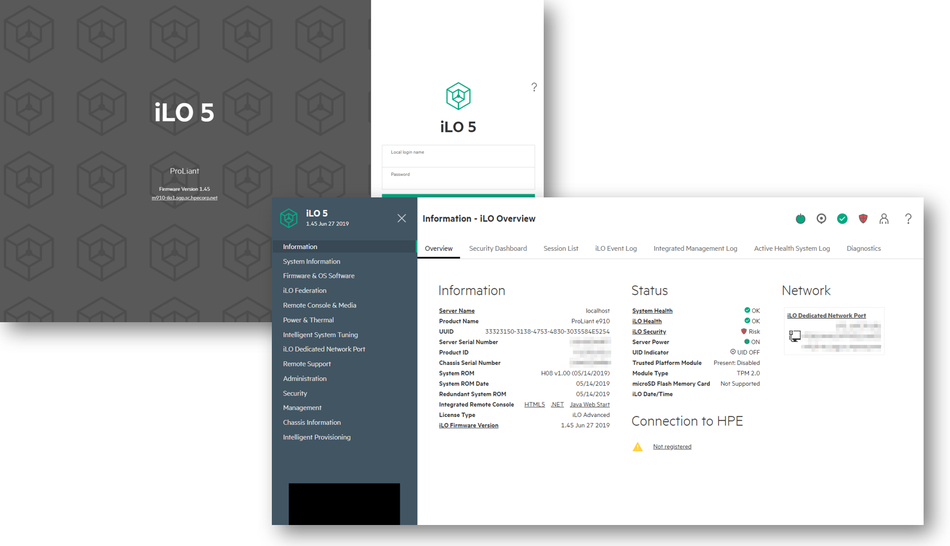
Task: Launch the Java Web Start console link
Action: tap(590, 404)
